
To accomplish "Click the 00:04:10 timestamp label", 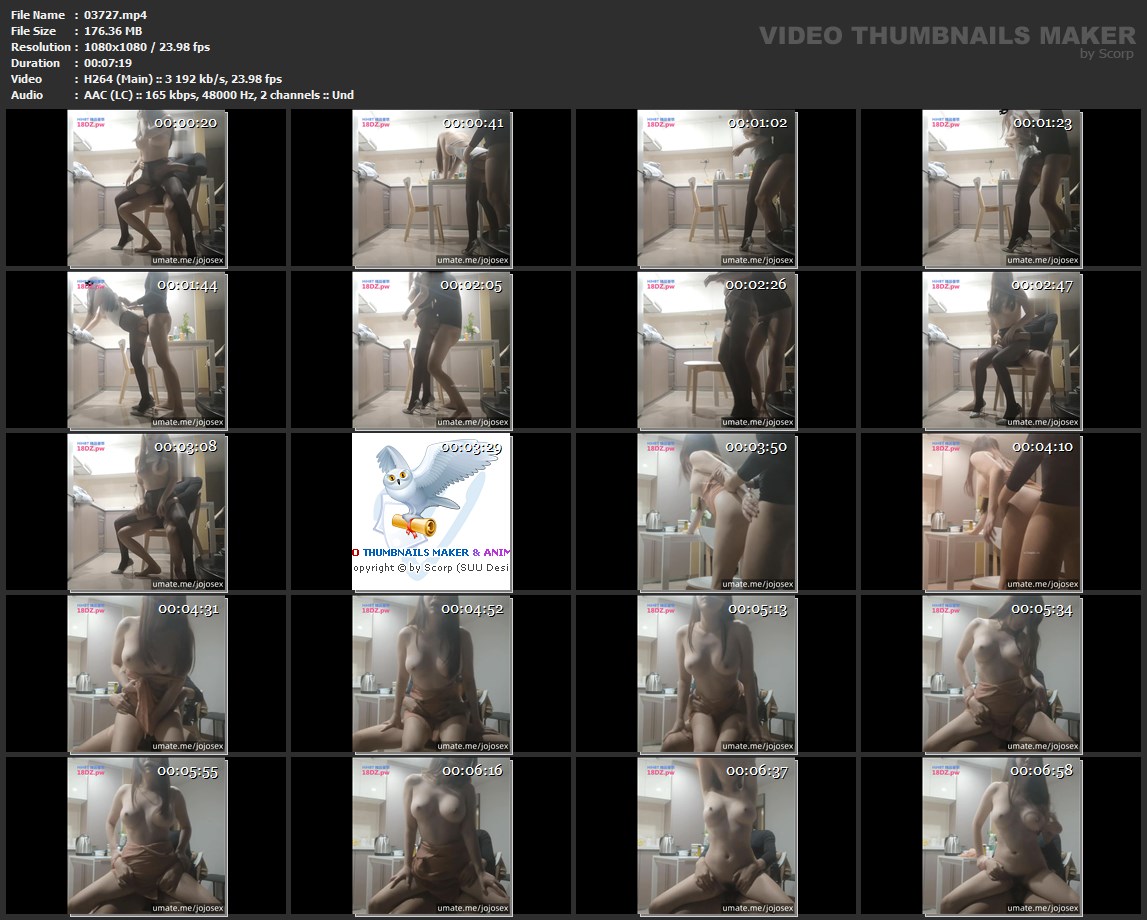I will point(1041,447).
